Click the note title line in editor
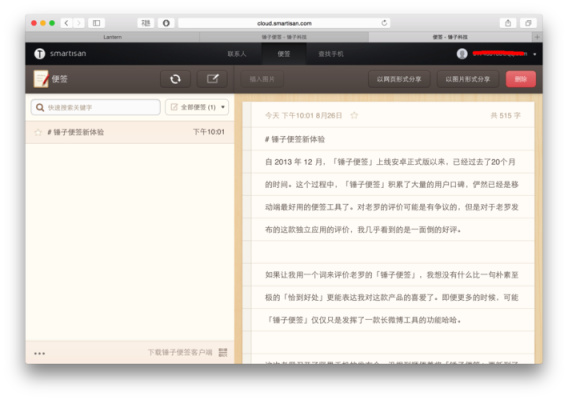The image size is (568, 400). coord(295,139)
